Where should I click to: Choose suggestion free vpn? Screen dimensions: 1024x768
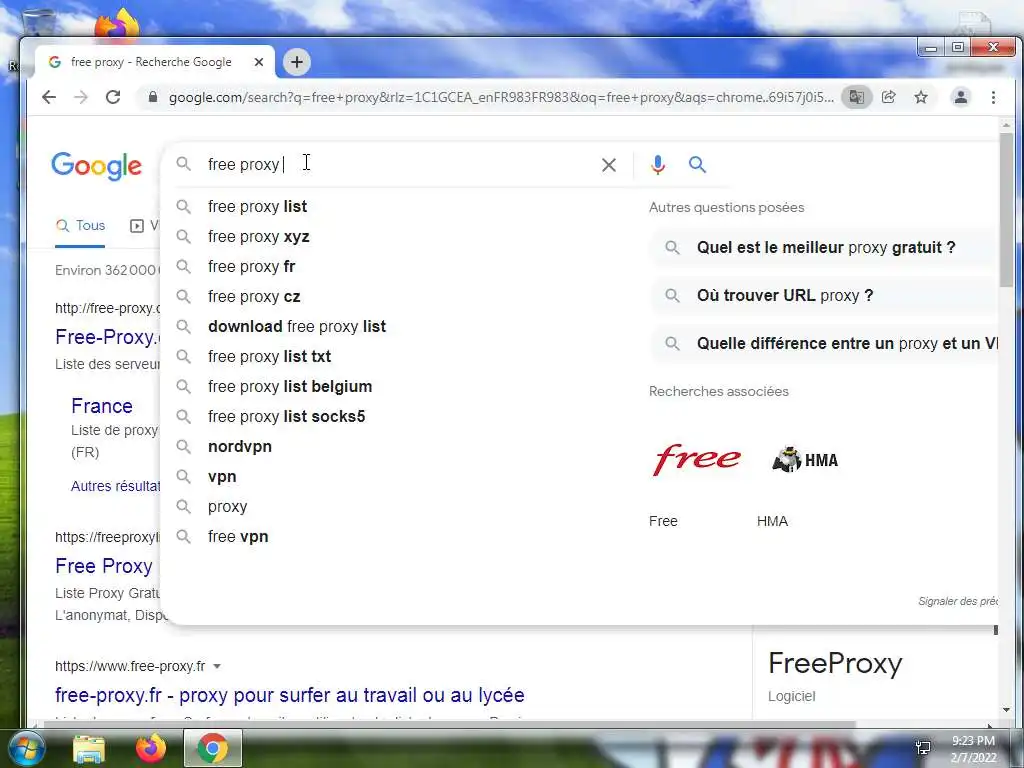pos(238,537)
